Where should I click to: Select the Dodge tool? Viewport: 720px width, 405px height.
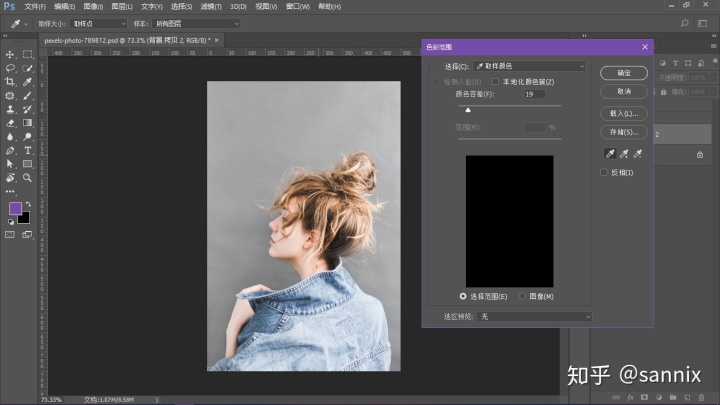point(28,137)
